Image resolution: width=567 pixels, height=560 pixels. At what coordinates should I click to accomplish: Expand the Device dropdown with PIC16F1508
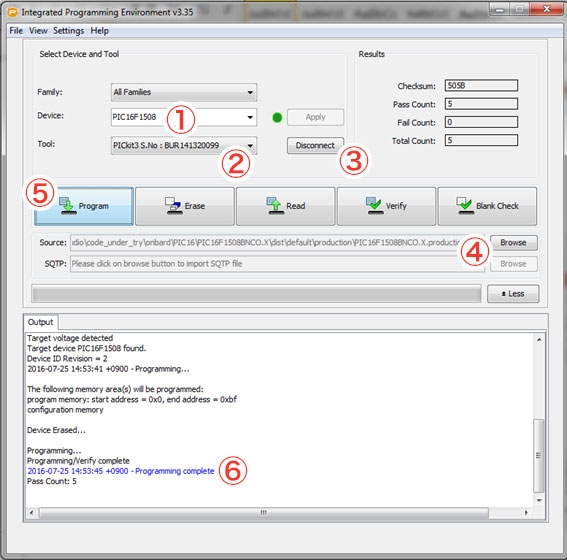184,117
